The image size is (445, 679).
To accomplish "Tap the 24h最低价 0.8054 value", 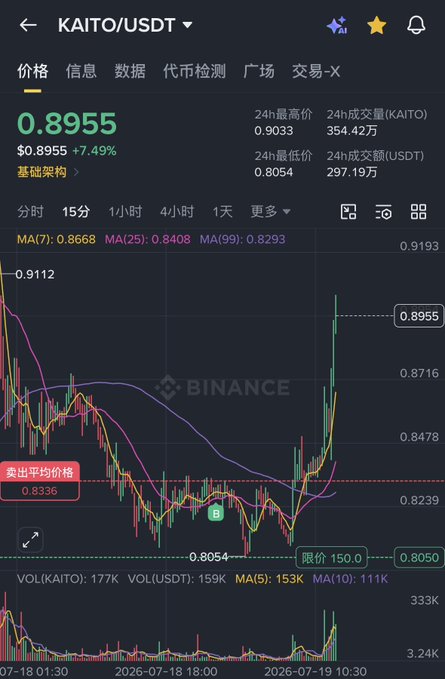I will point(274,172).
